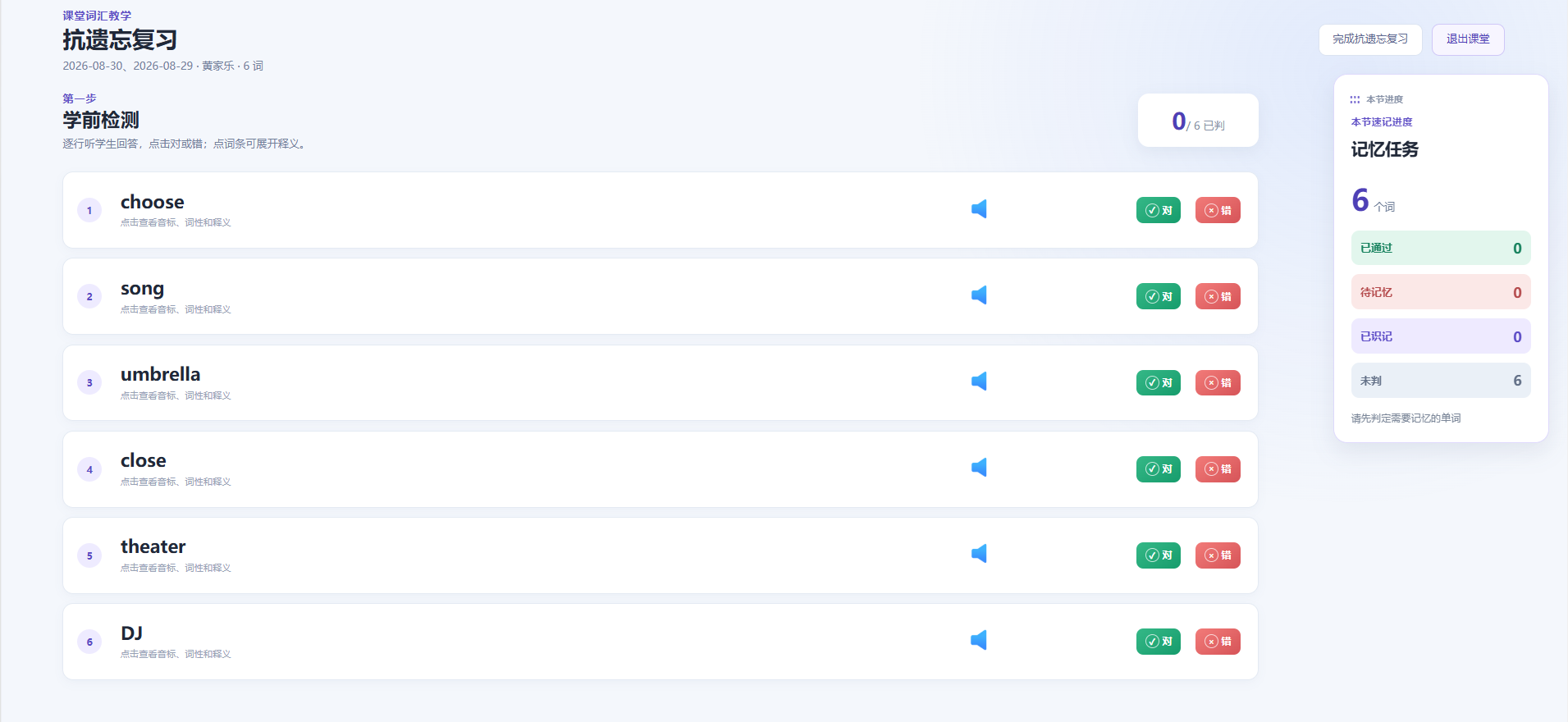The height and width of the screenshot is (722, 1568).
Task: Click the 已通过 count row
Action: [x=1441, y=248]
